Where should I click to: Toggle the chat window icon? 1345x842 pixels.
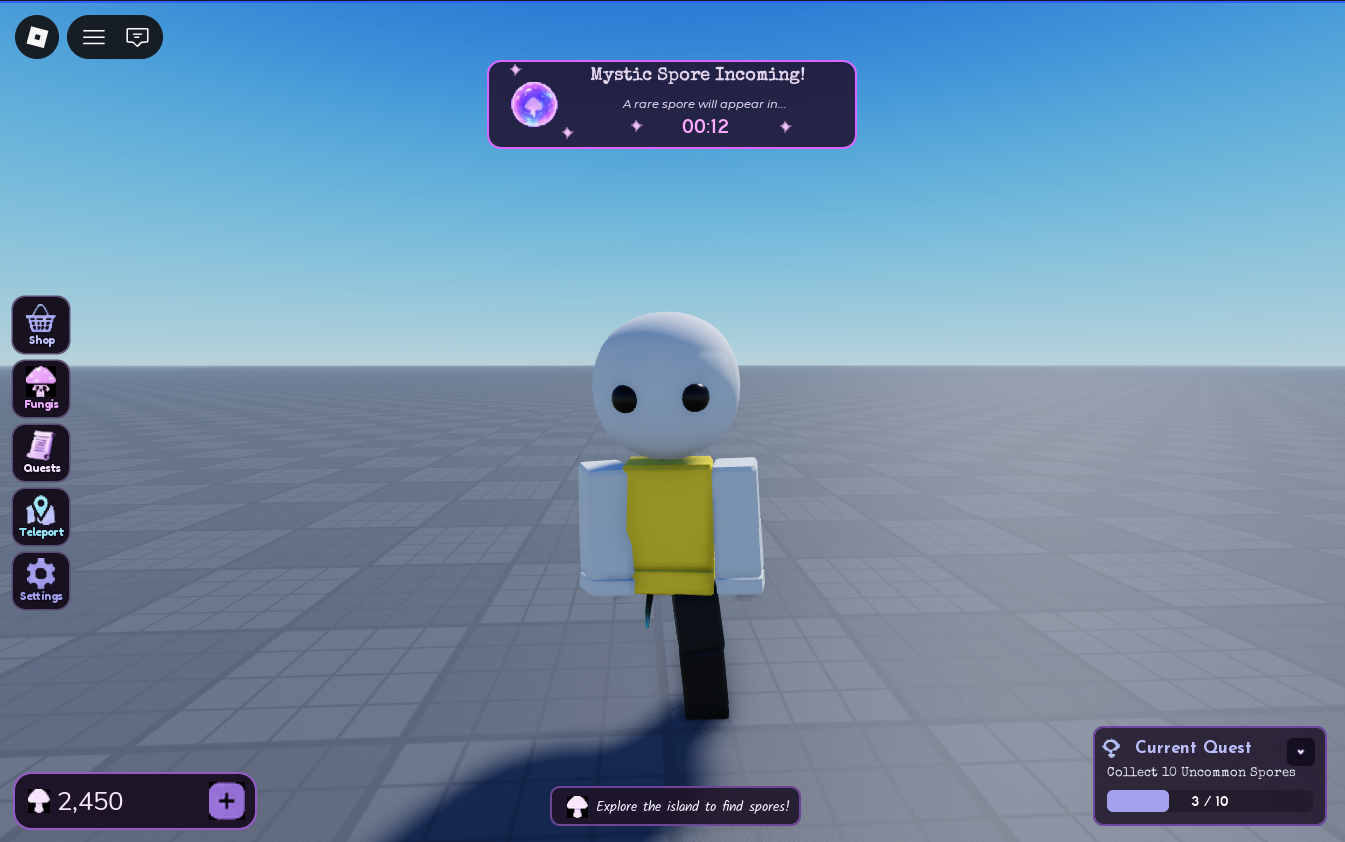click(x=138, y=37)
